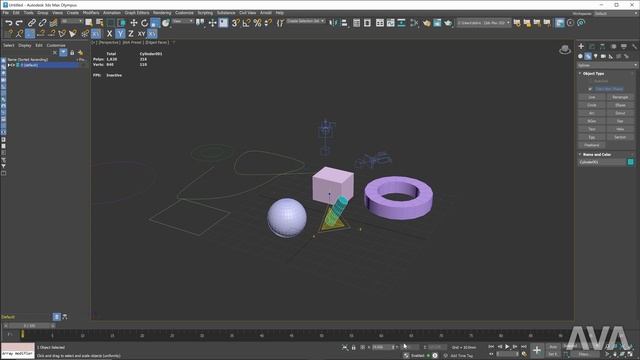The image size is (640, 360).
Task: Switch to Geometry category in Create panel
Action: pyautogui.click(x=580, y=56)
